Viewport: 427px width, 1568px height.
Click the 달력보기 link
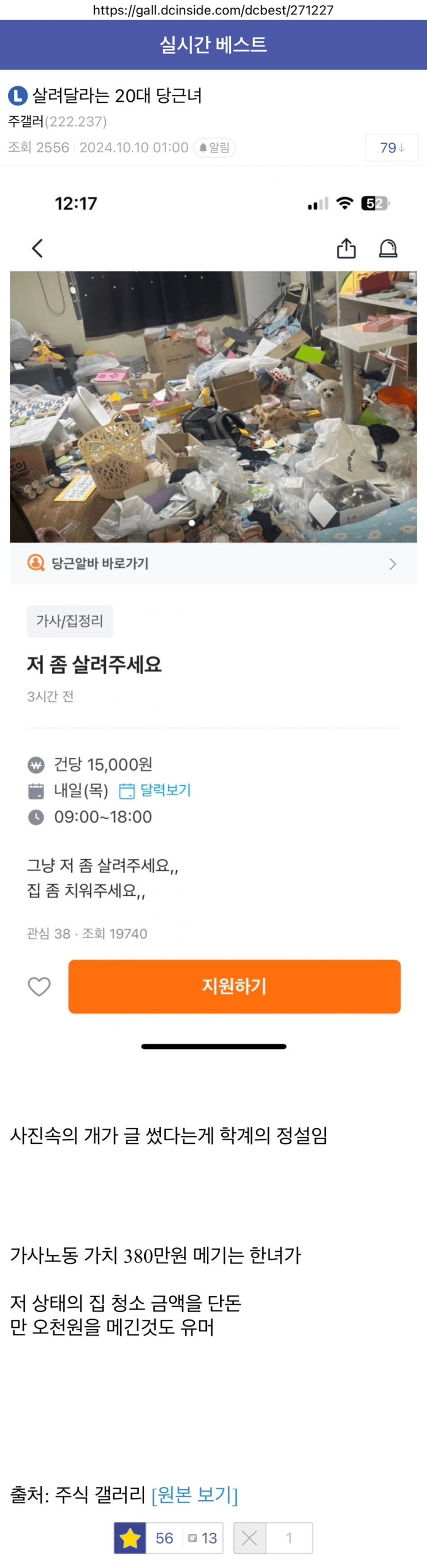(166, 790)
